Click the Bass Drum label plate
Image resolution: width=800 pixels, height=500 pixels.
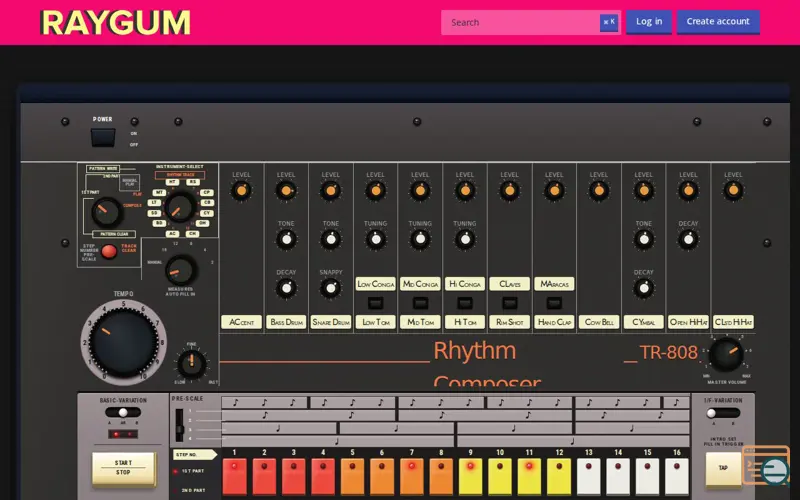point(286,322)
